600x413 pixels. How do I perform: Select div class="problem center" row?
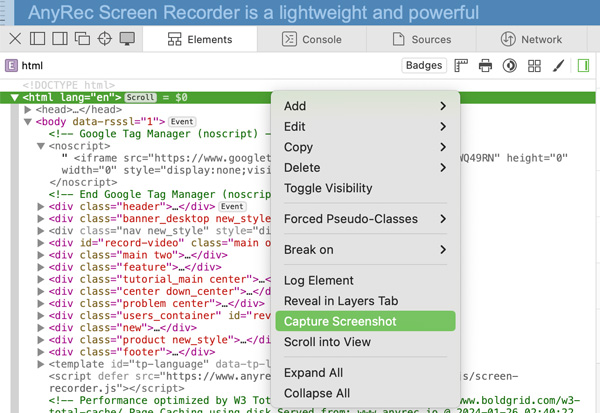tap(157, 304)
